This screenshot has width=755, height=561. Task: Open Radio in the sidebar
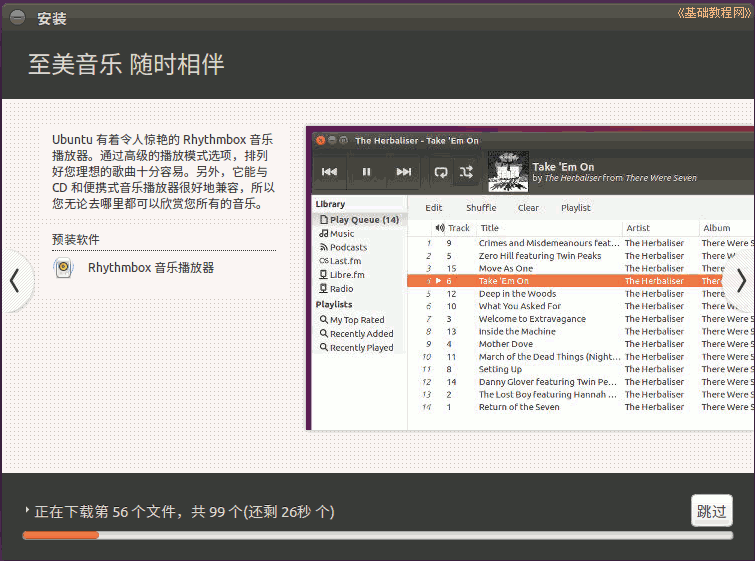tap(336, 289)
